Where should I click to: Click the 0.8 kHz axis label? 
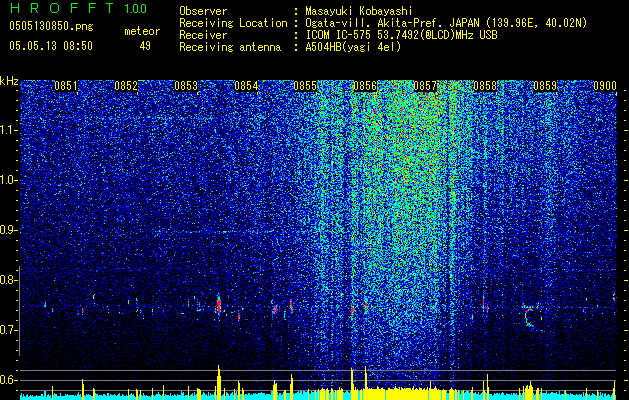tap(9, 280)
